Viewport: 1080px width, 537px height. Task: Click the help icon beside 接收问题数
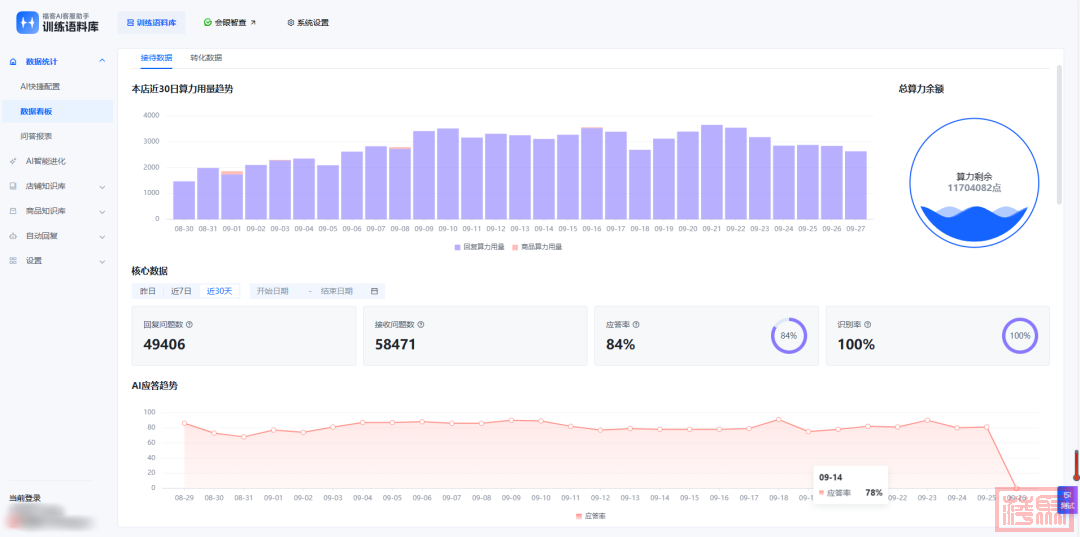[421, 324]
